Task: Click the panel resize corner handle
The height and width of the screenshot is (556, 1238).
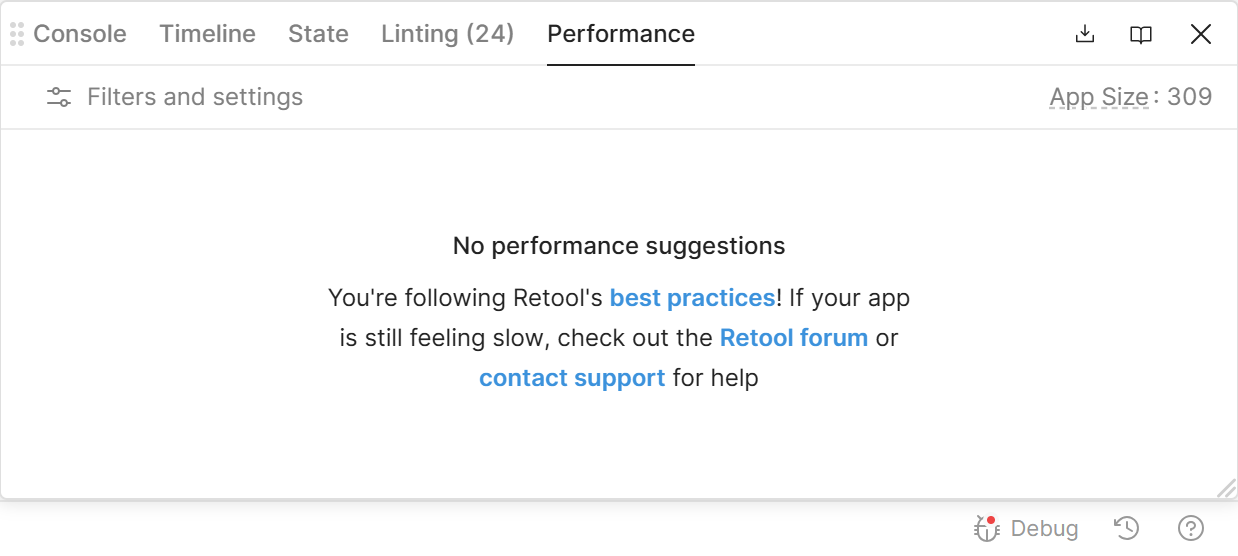Action: pyautogui.click(x=1226, y=488)
